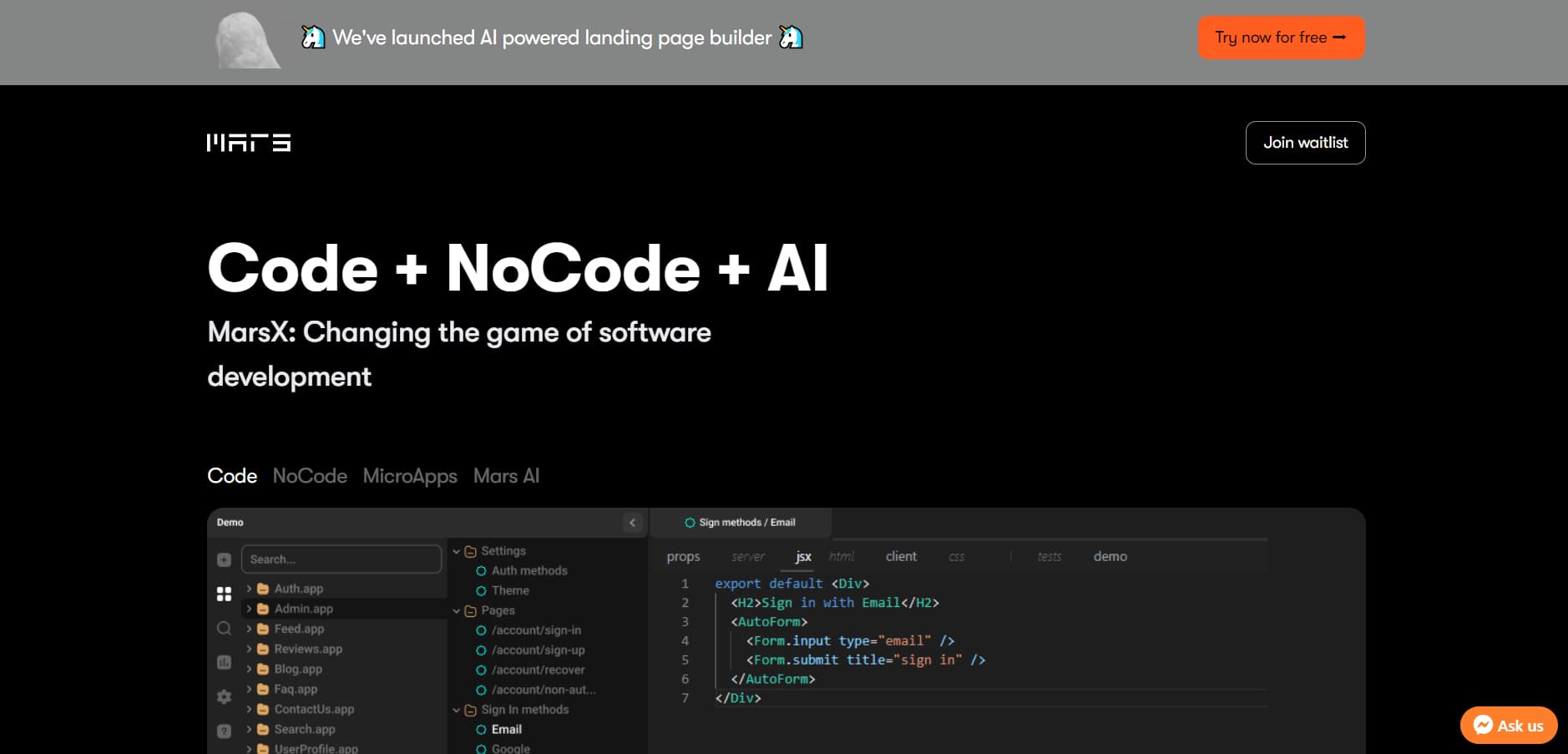Open the demo editor tab

1110,557
